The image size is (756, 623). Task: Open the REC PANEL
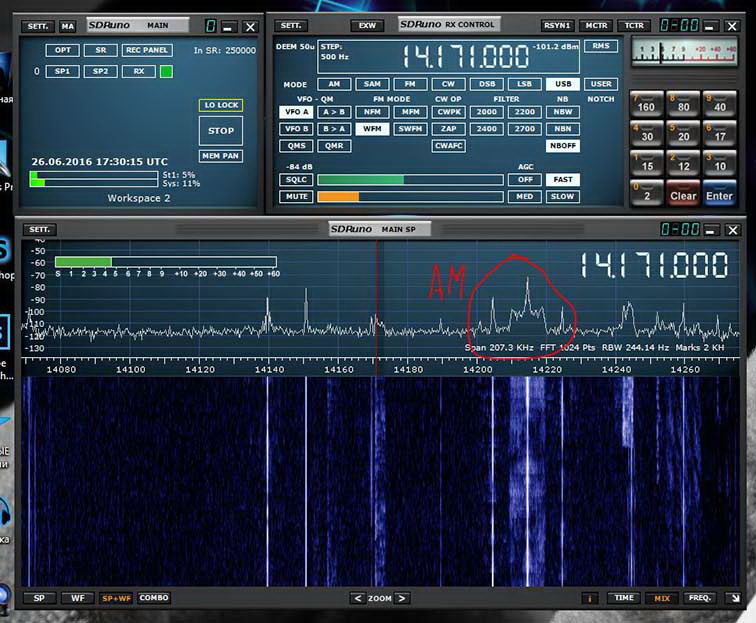point(147,50)
